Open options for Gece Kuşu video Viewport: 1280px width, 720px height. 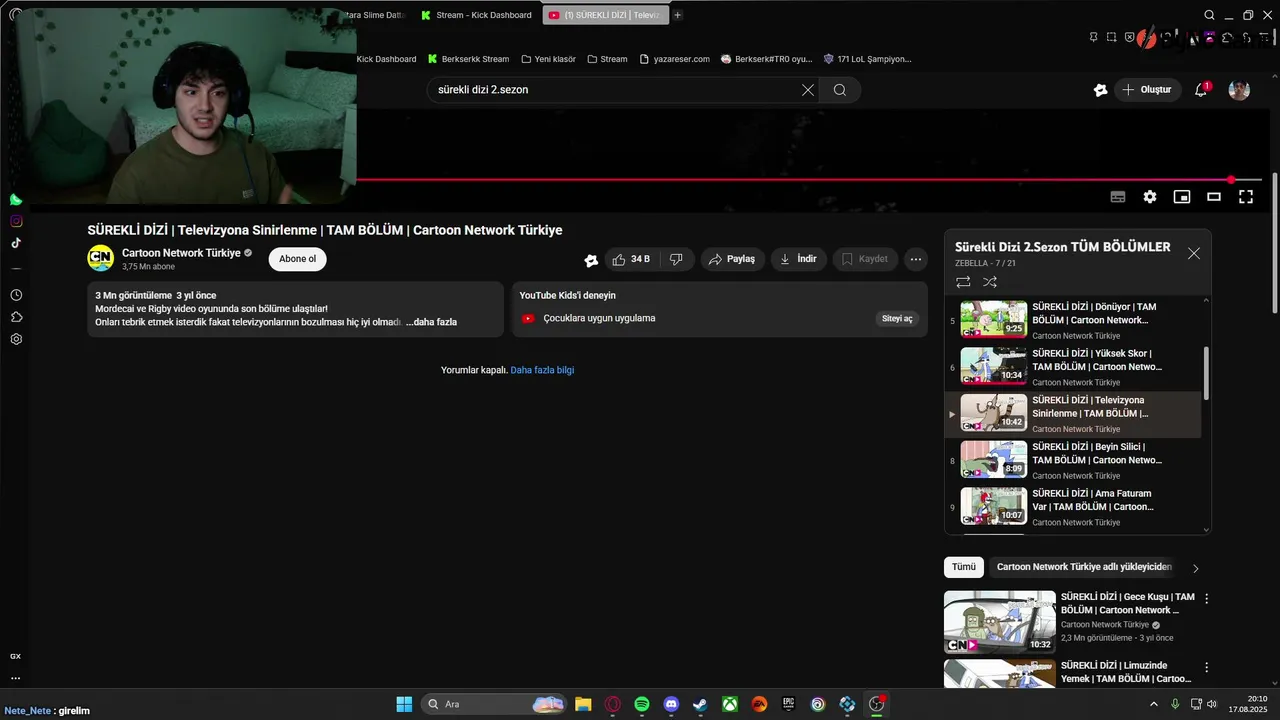1206,598
